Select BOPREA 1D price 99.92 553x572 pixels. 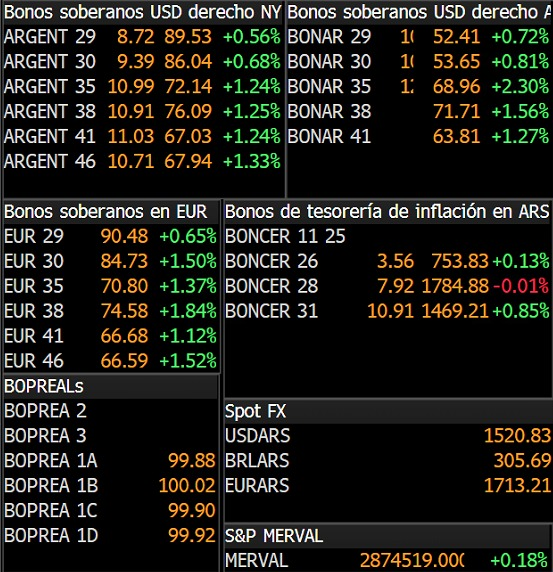click(x=192, y=535)
